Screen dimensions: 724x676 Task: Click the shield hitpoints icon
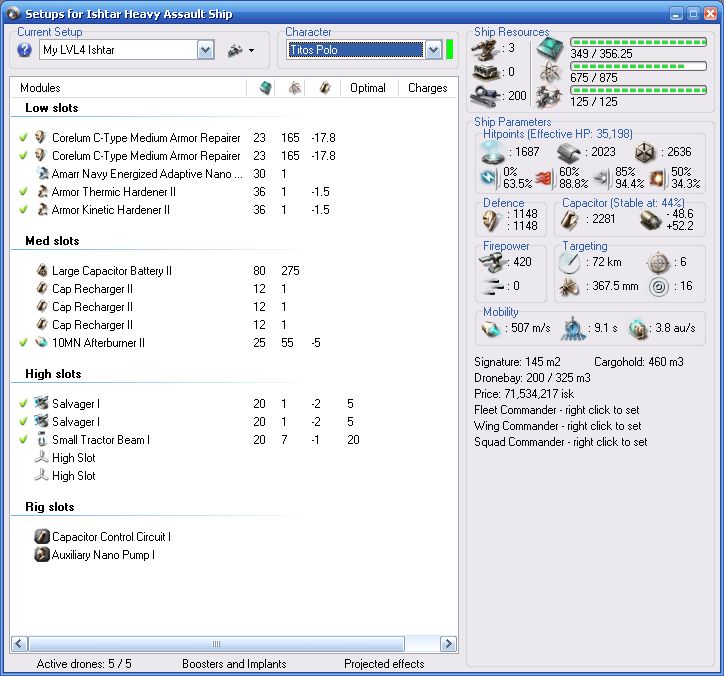[493, 152]
